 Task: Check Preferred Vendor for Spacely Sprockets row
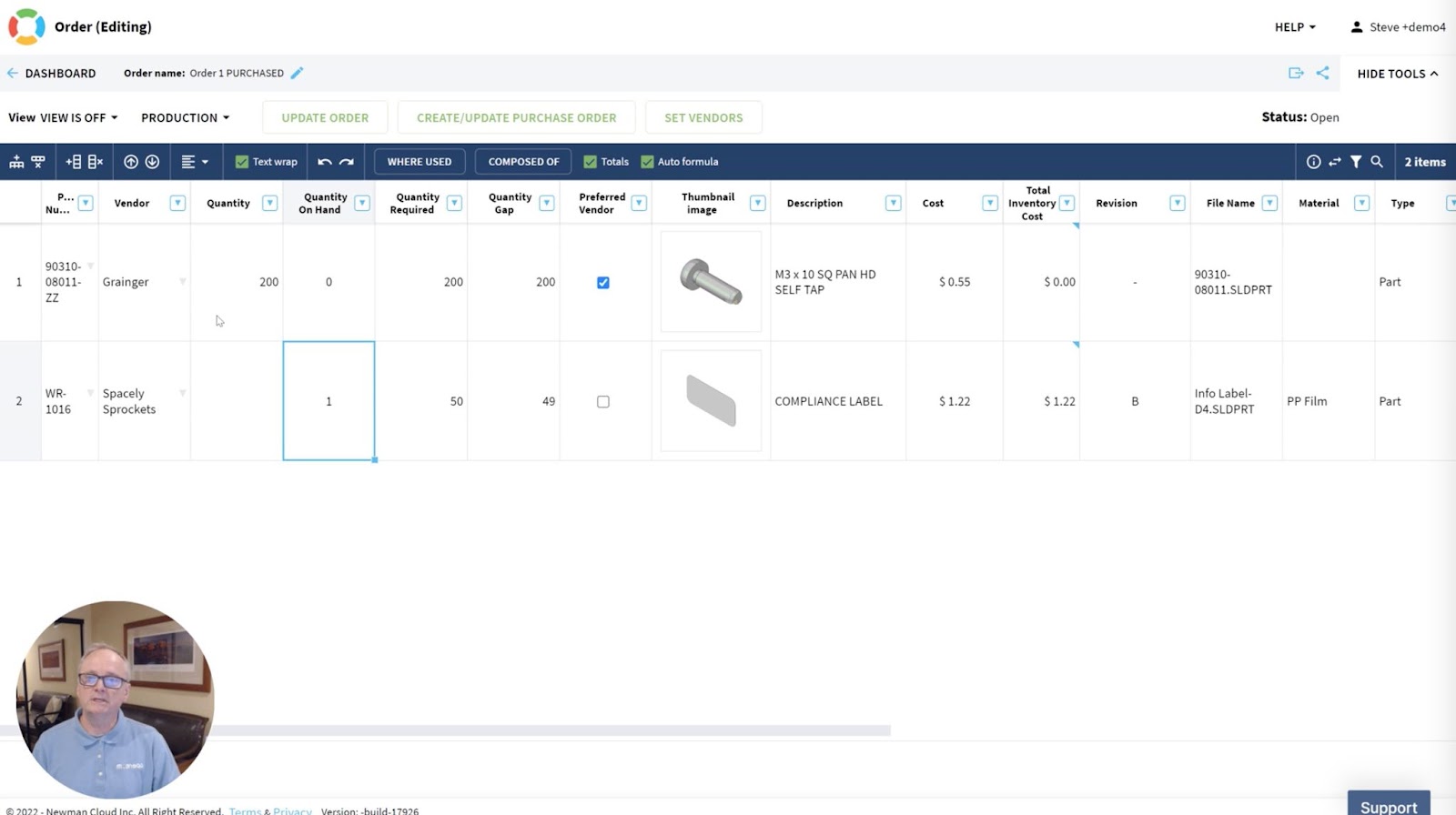point(603,402)
